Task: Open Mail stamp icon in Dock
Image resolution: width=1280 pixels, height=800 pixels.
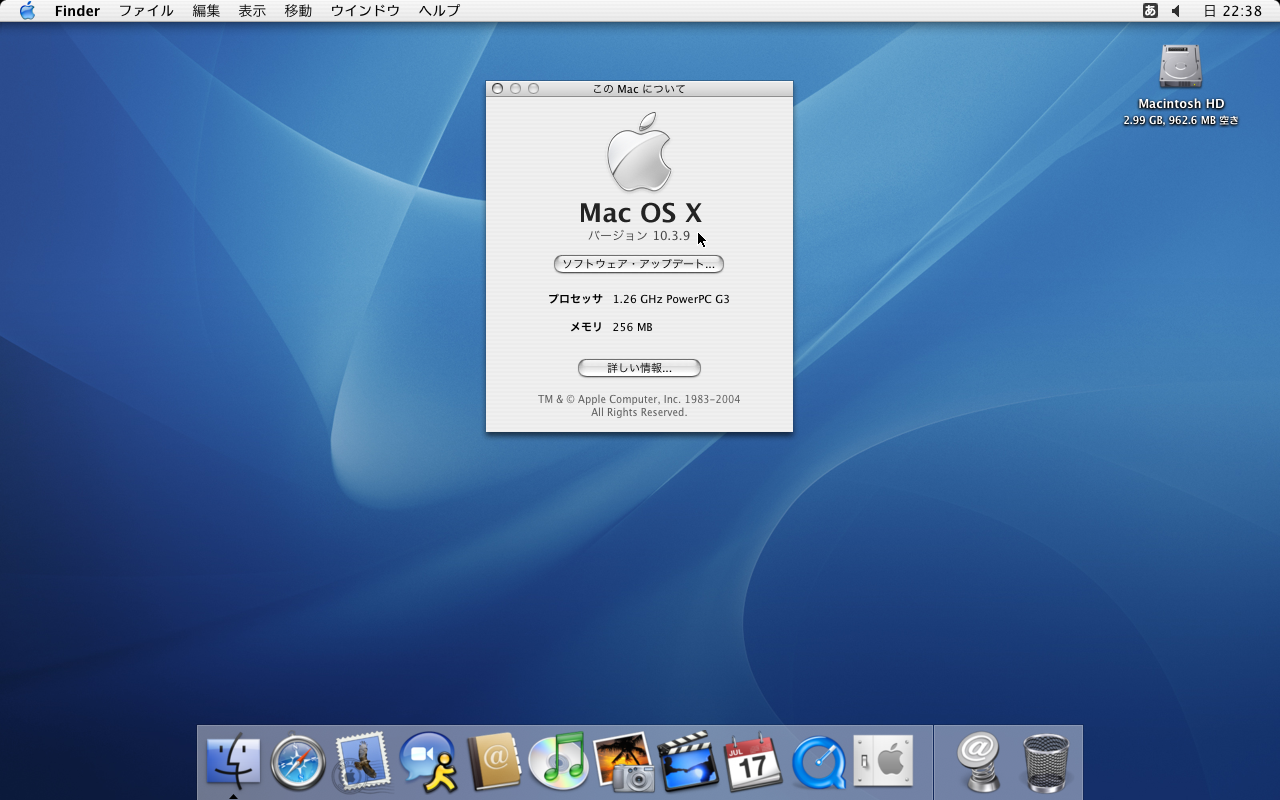Action: pyautogui.click(x=362, y=763)
